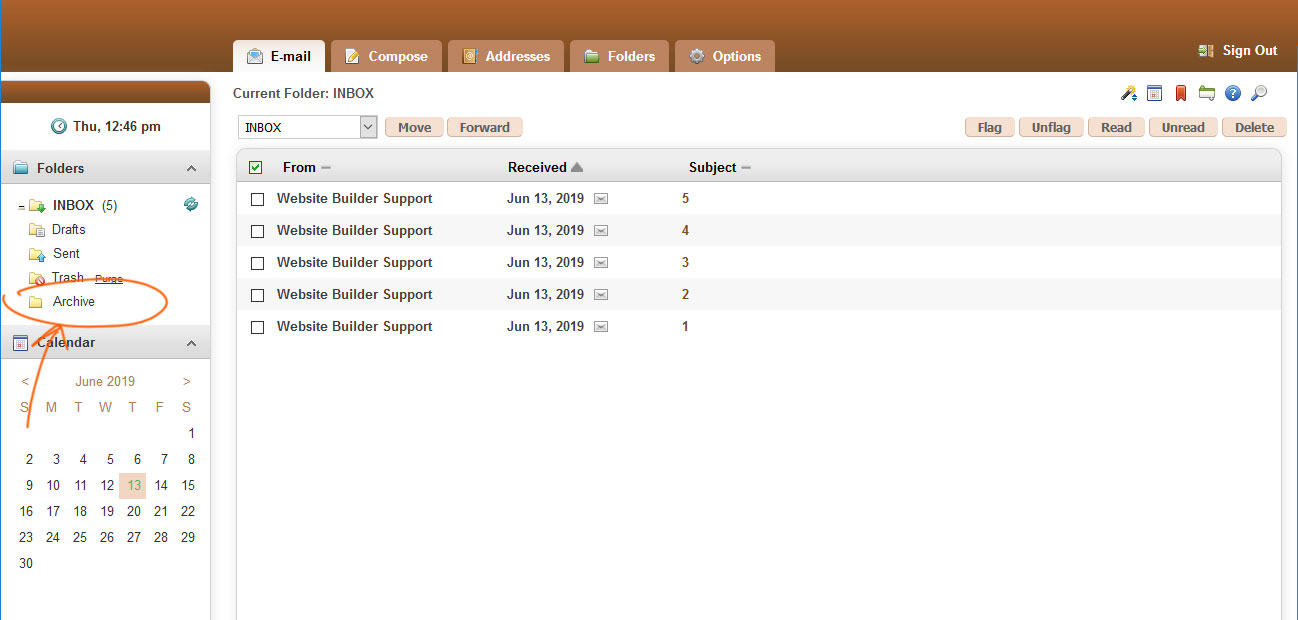Mark selected messages as Unread
This screenshot has height=620, width=1298.
pyautogui.click(x=1183, y=127)
